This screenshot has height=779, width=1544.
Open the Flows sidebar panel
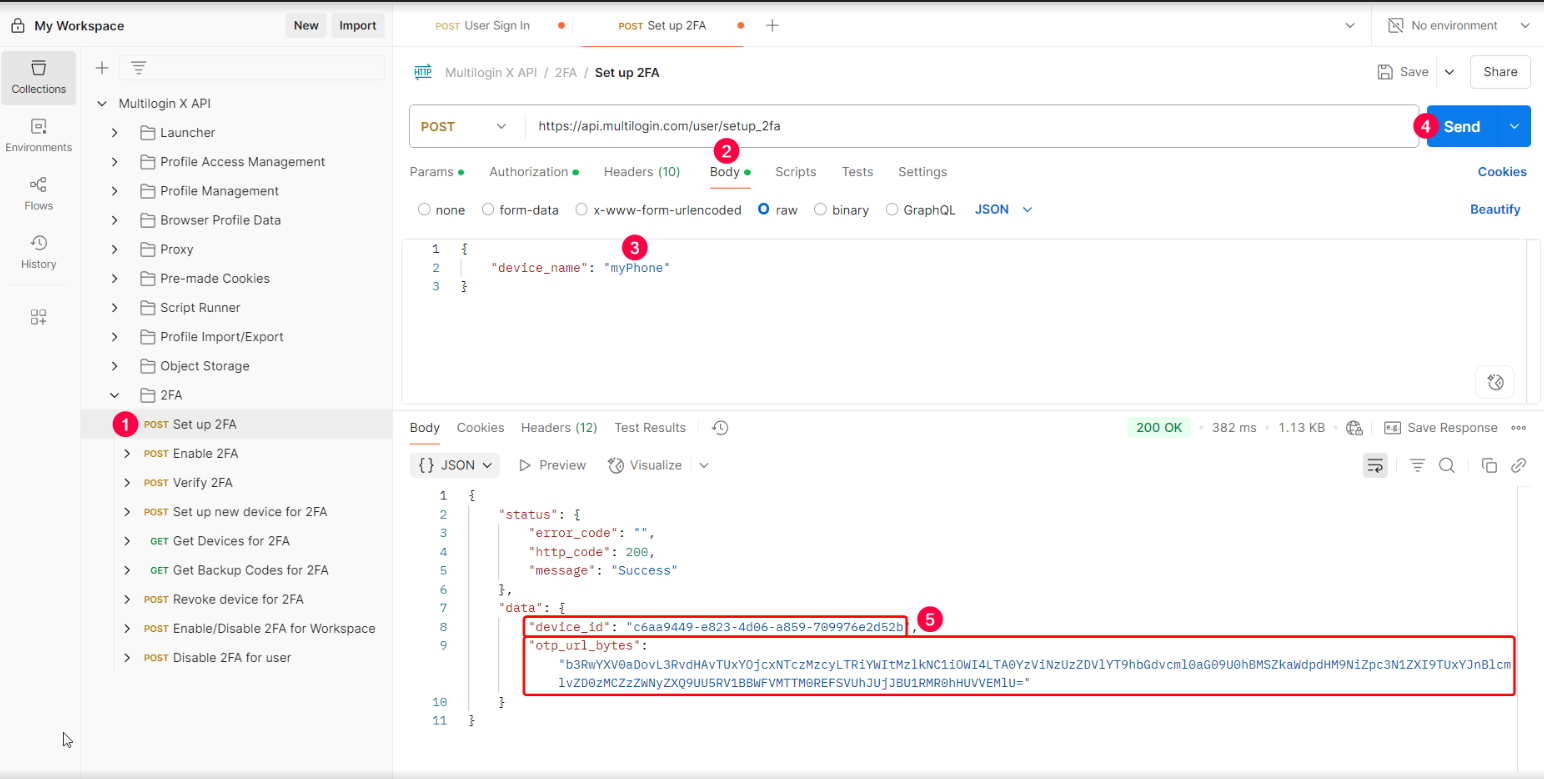coord(38,194)
